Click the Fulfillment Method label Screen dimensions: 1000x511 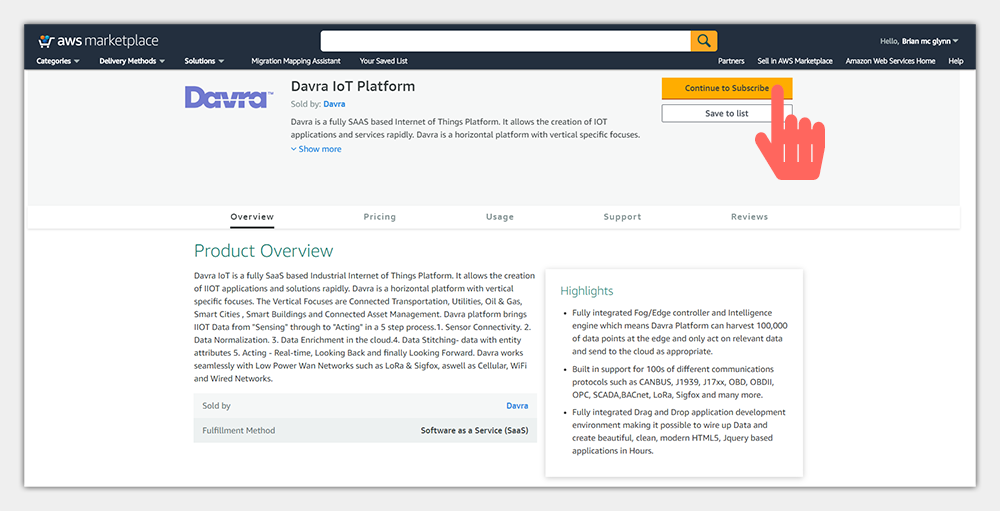(239, 431)
